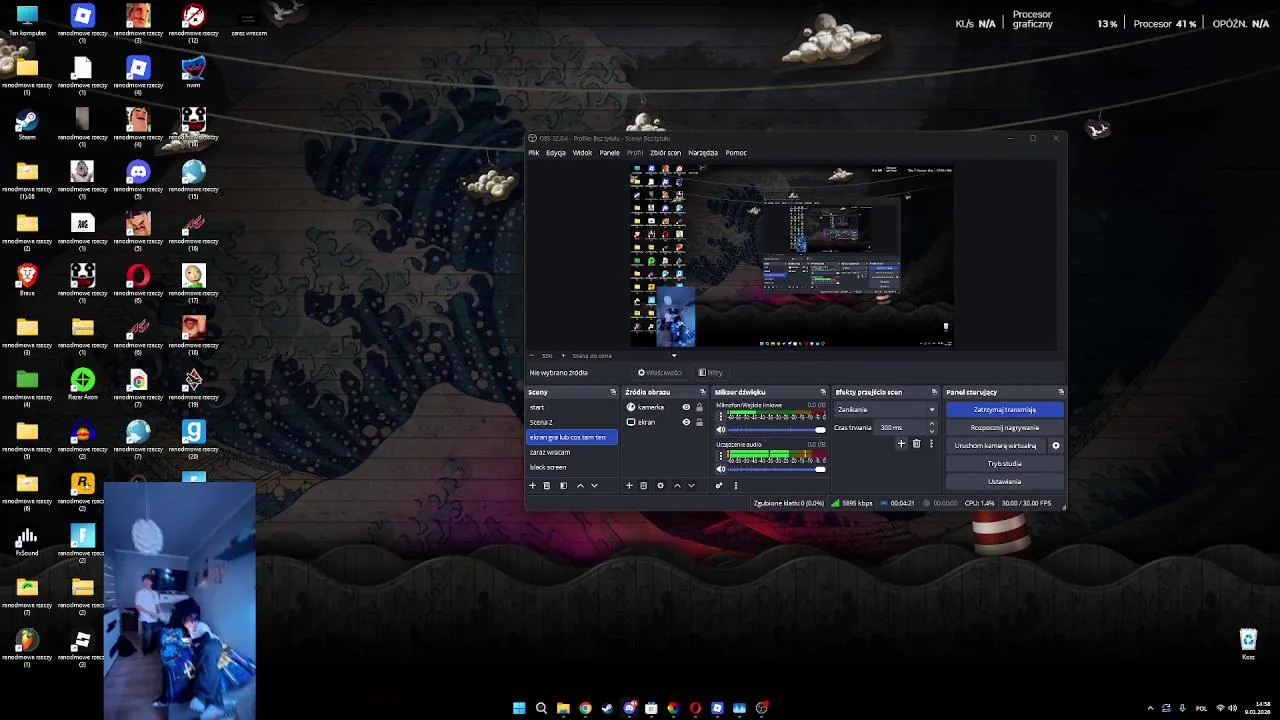Open transition properties three-dot menu
1280x720 pixels.
pyautogui.click(x=931, y=443)
